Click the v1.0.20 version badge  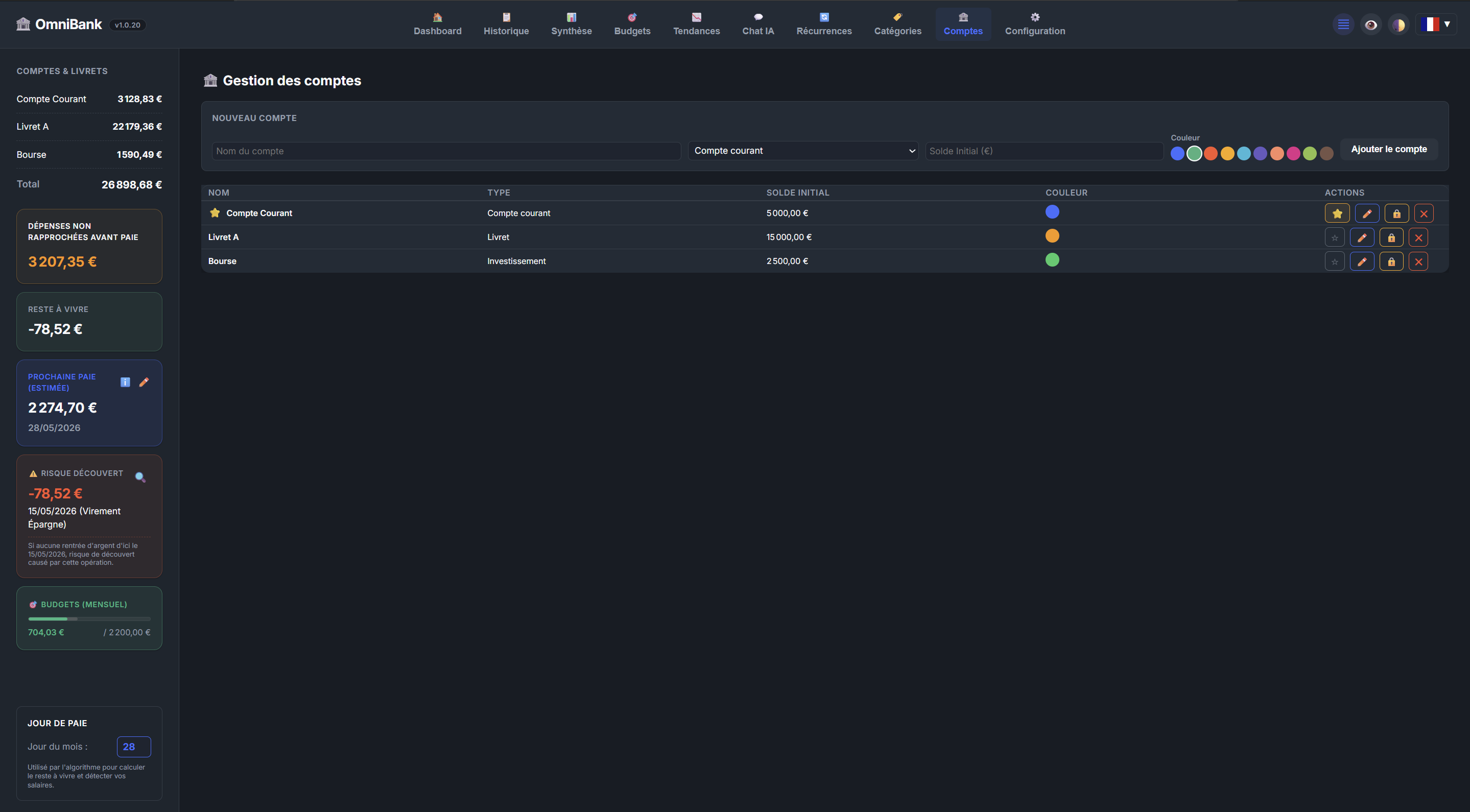pyautogui.click(x=127, y=25)
